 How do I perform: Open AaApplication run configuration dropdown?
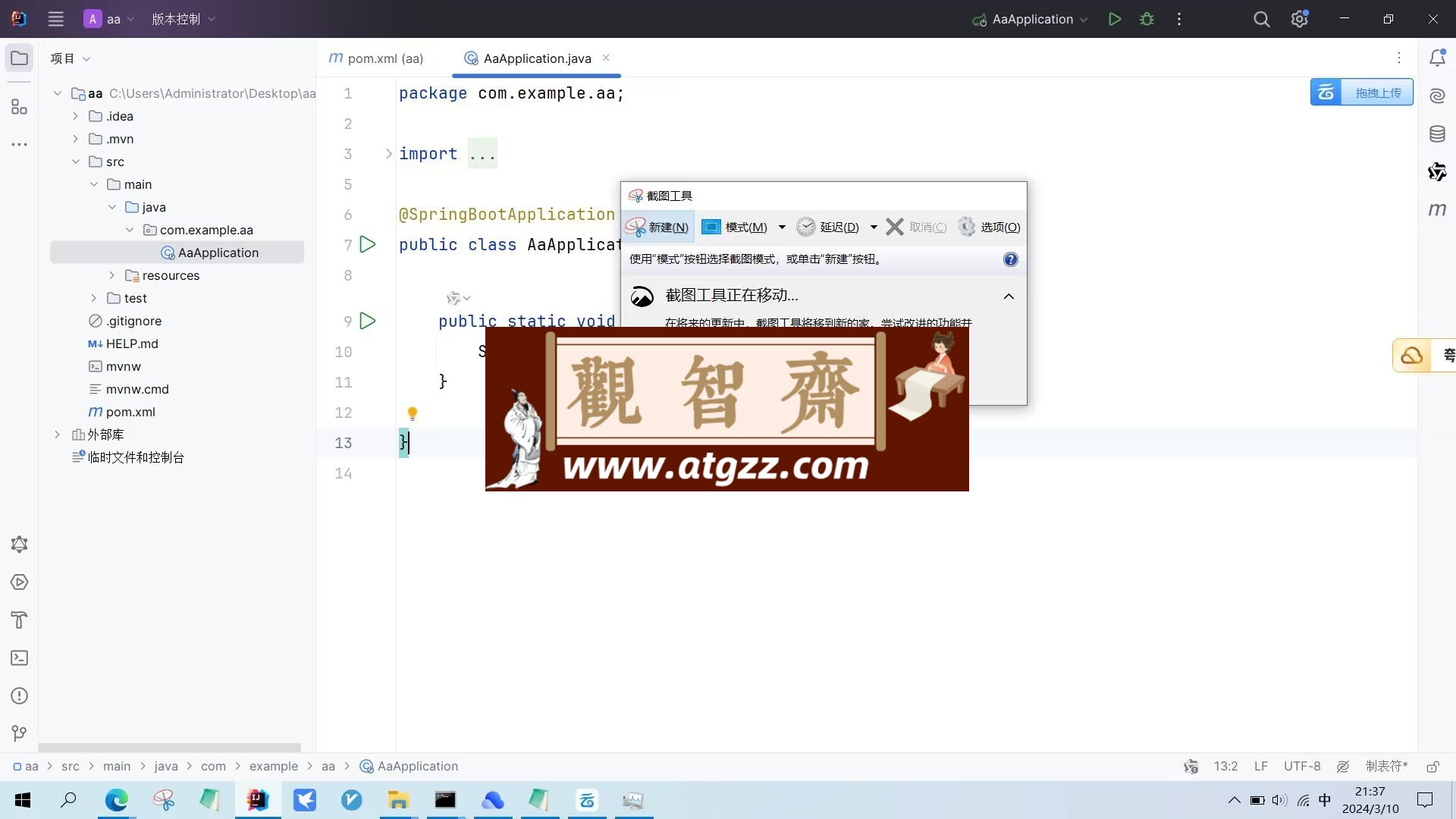[1031, 19]
